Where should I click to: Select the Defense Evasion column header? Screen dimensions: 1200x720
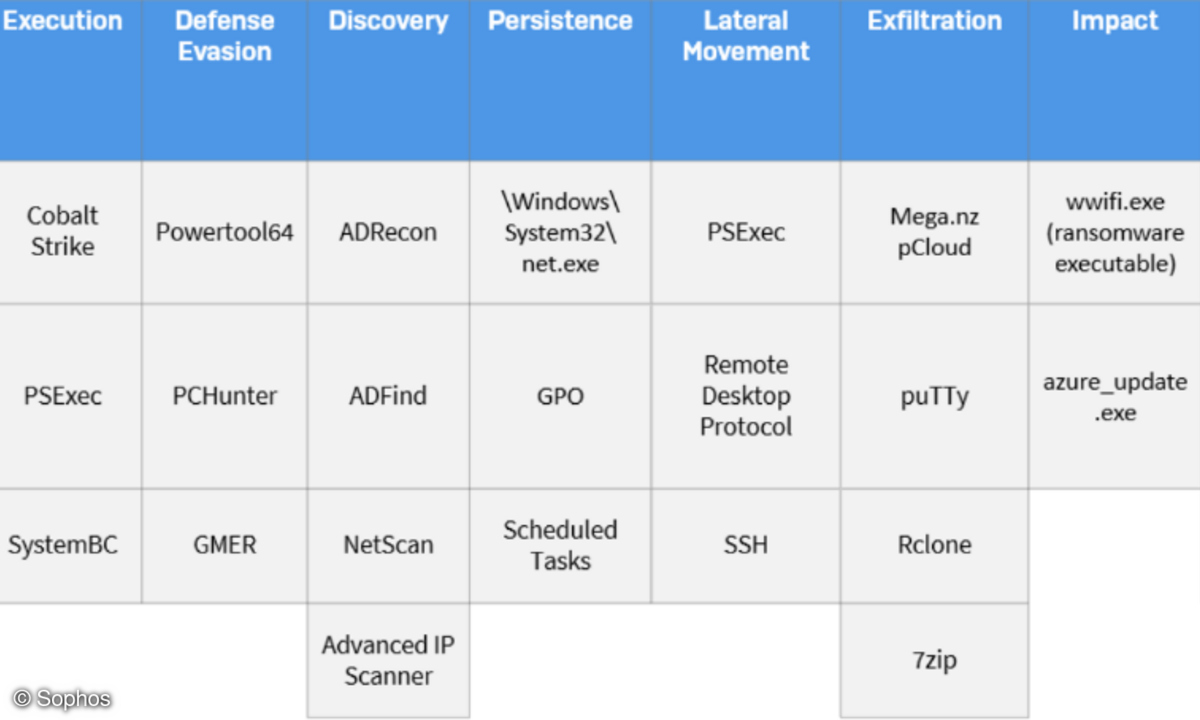pyautogui.click(x=225, y=36)
